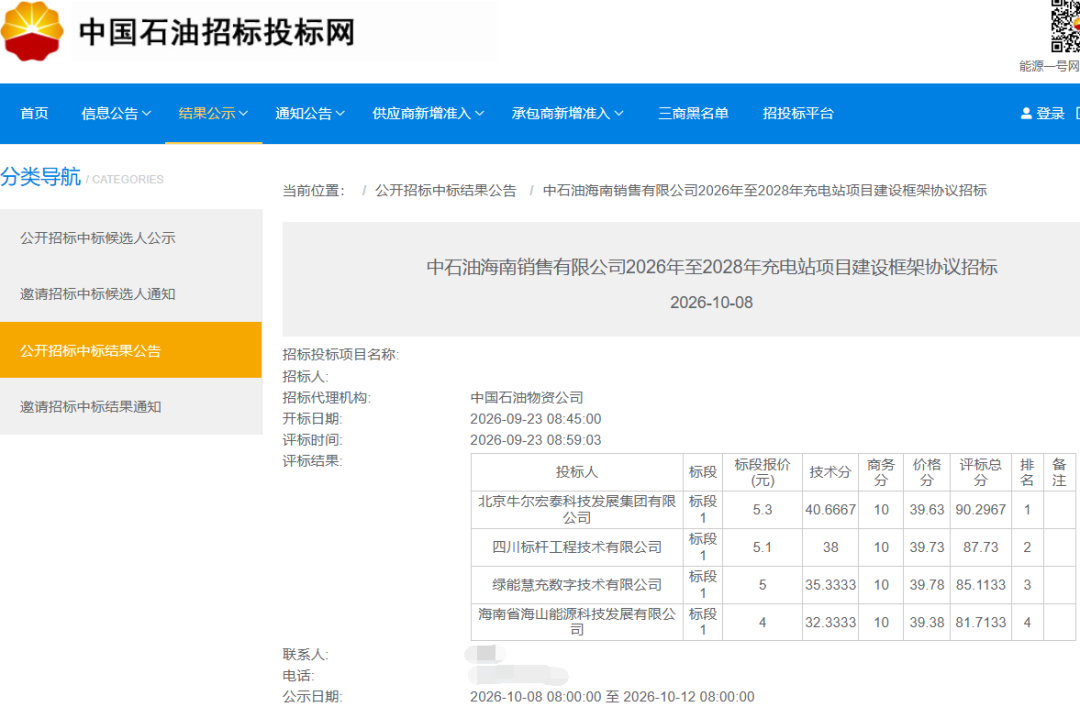Click agency name 中国石油物资公司
The image size is (1080, 707).
527,398
